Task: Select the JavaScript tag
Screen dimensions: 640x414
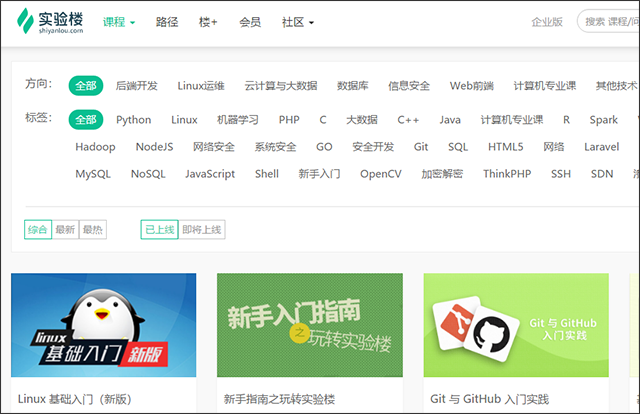Action: click(x=210, y=174)
